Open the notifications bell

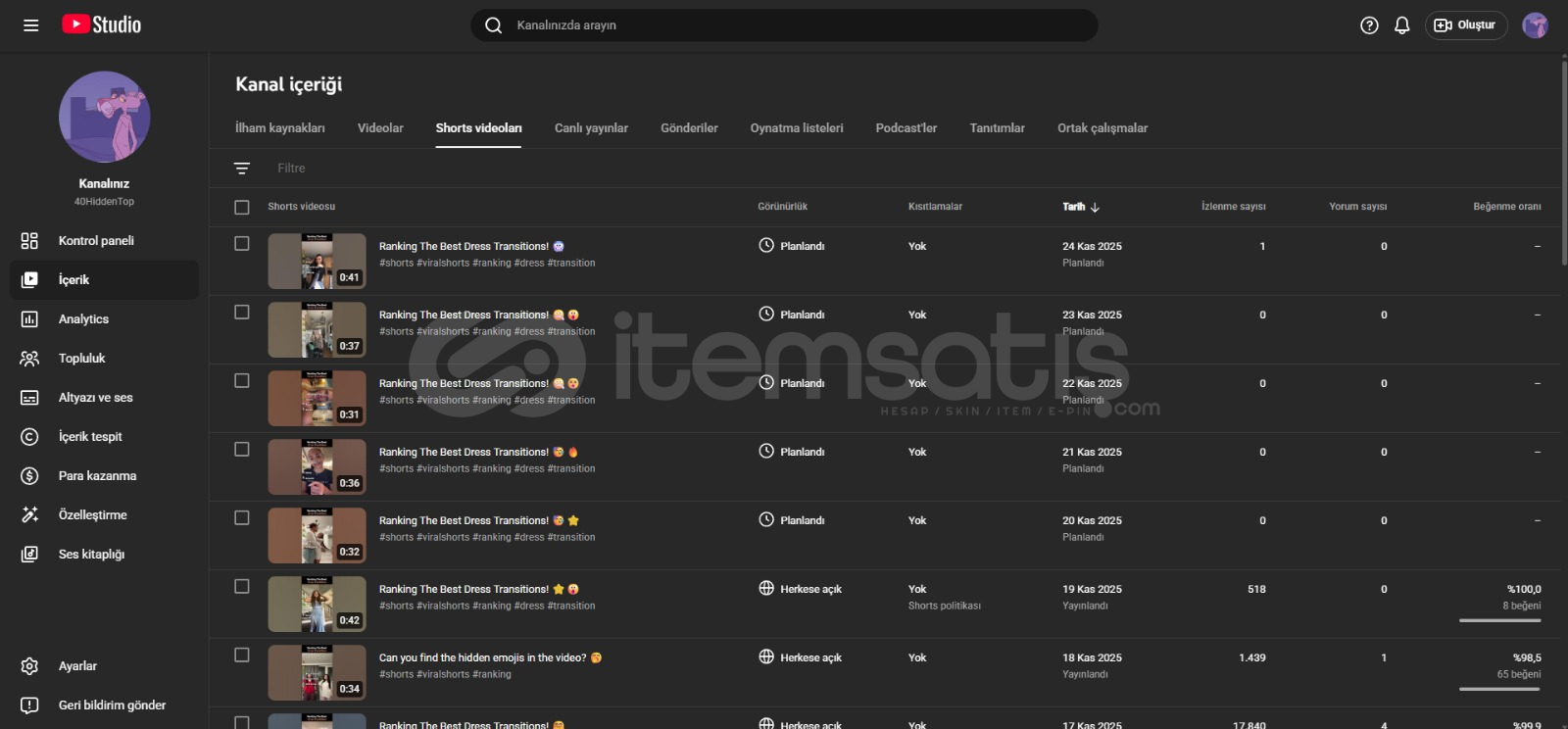1401,25
